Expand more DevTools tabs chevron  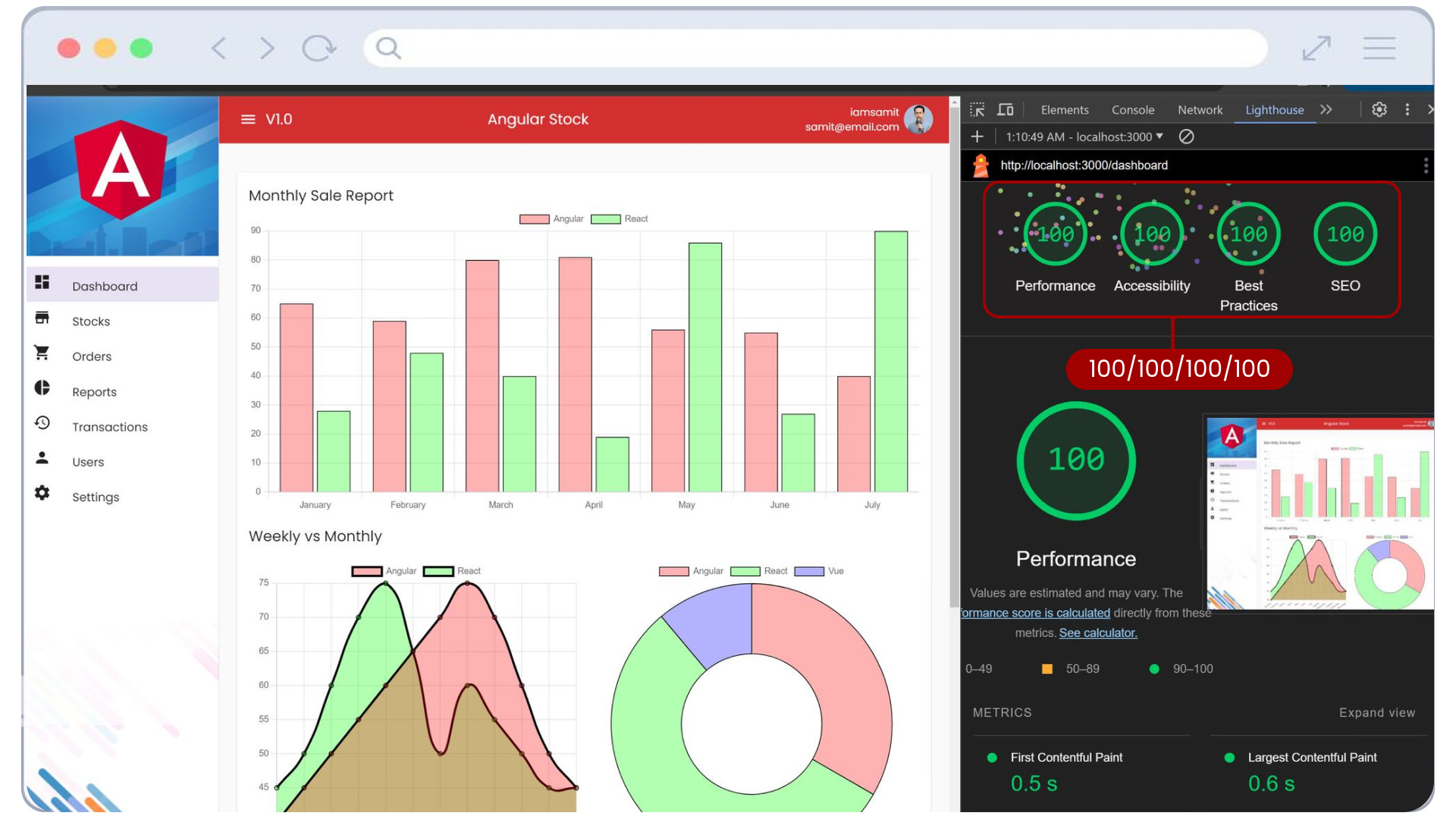point(1326,110)
